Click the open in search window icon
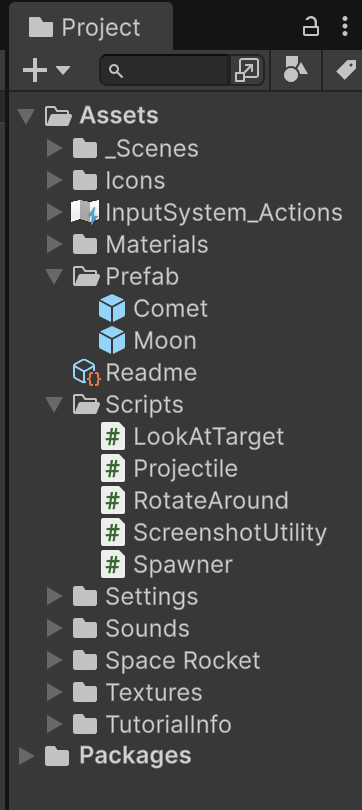The width and height of the screenshot is (362, 810). tap(247, 70)
